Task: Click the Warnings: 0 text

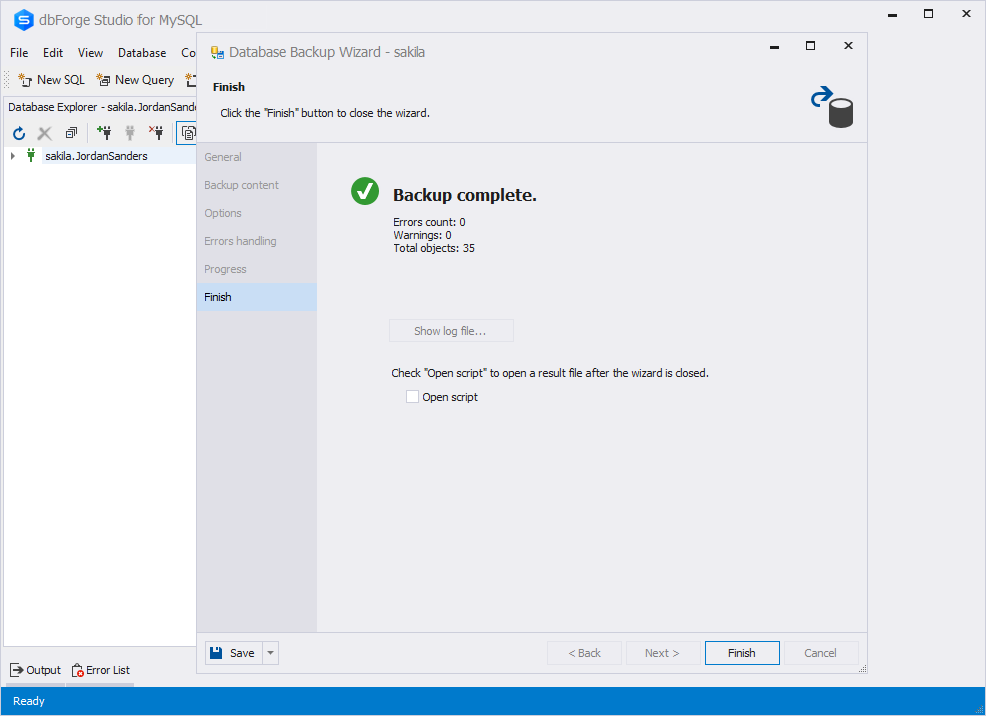Action: (422, 235)
